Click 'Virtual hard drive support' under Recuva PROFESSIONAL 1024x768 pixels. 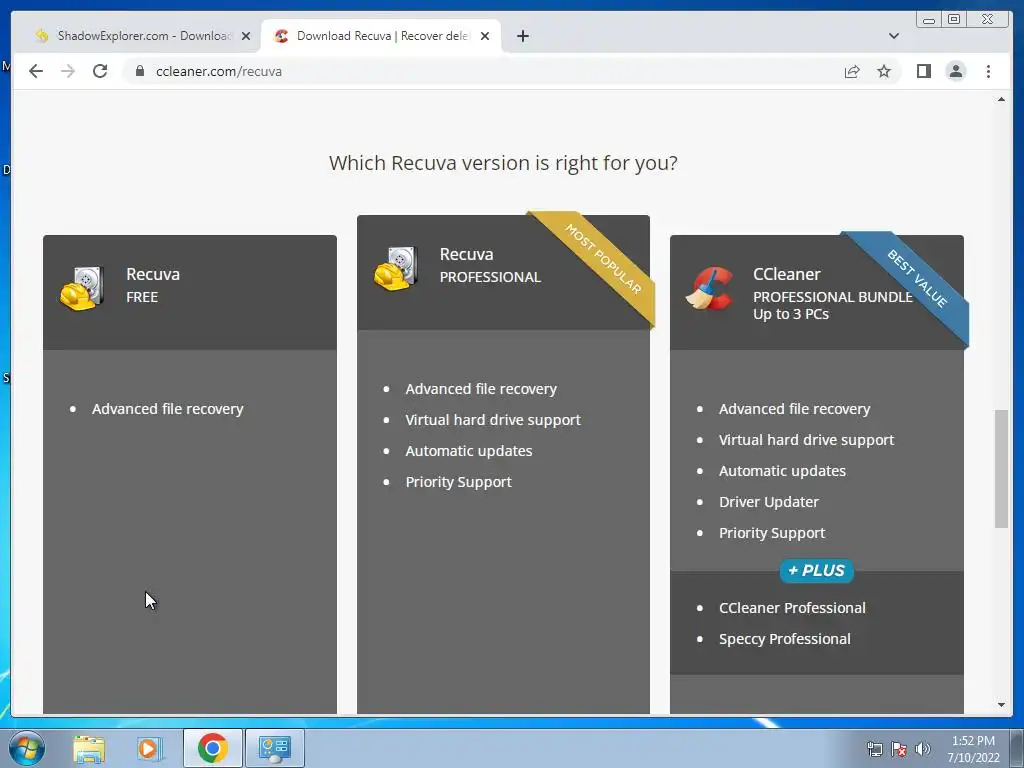[493, 420]
